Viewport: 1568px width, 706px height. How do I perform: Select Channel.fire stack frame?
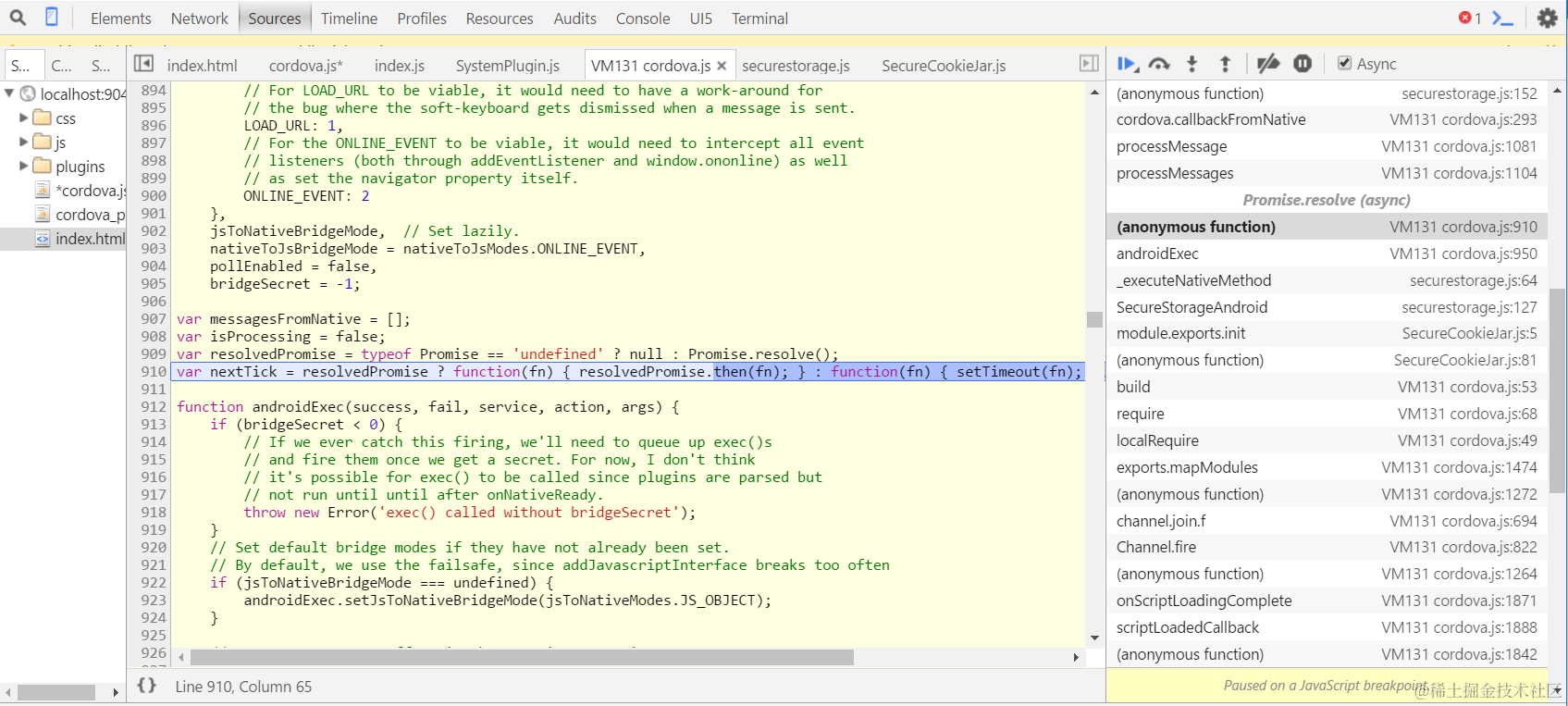[1327, 547]
